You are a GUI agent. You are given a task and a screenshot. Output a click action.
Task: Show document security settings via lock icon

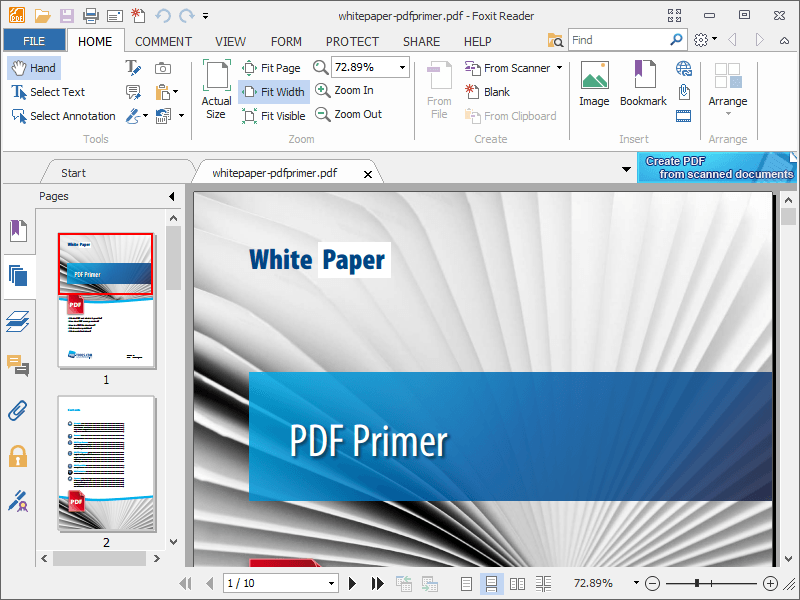[18, 456]
